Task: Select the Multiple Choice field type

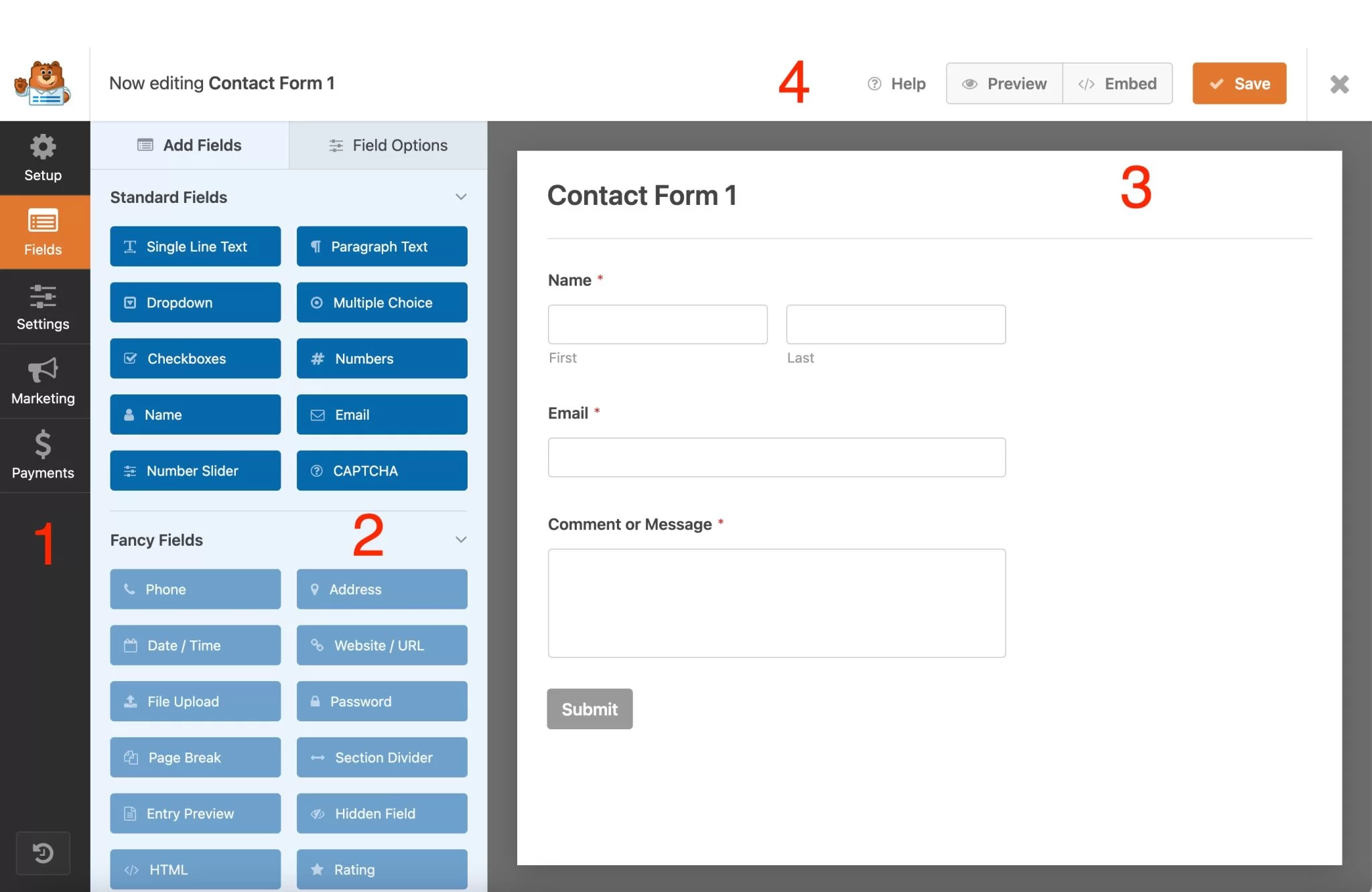Action: (382, 302)
